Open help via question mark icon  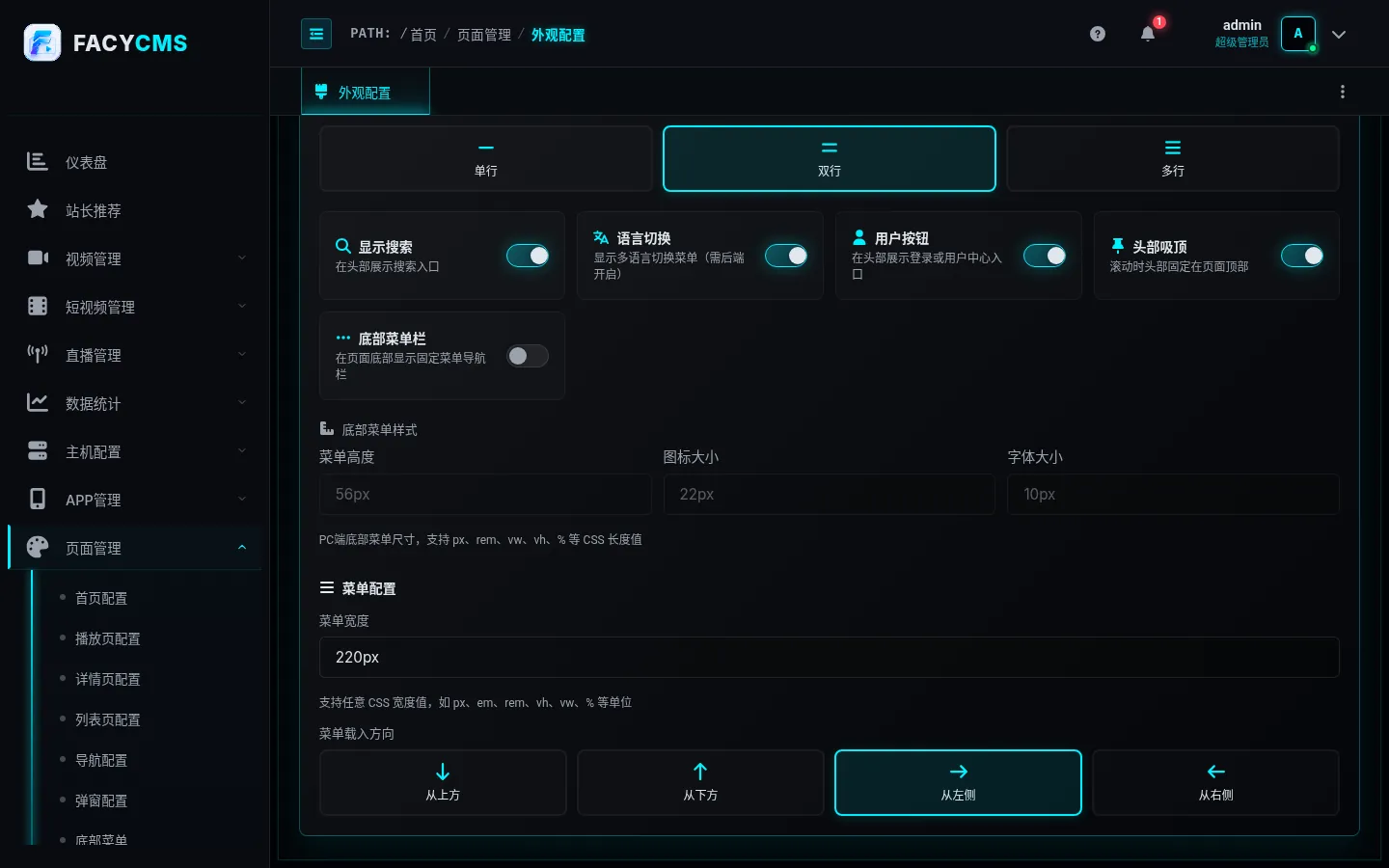tap(1098, 34)
